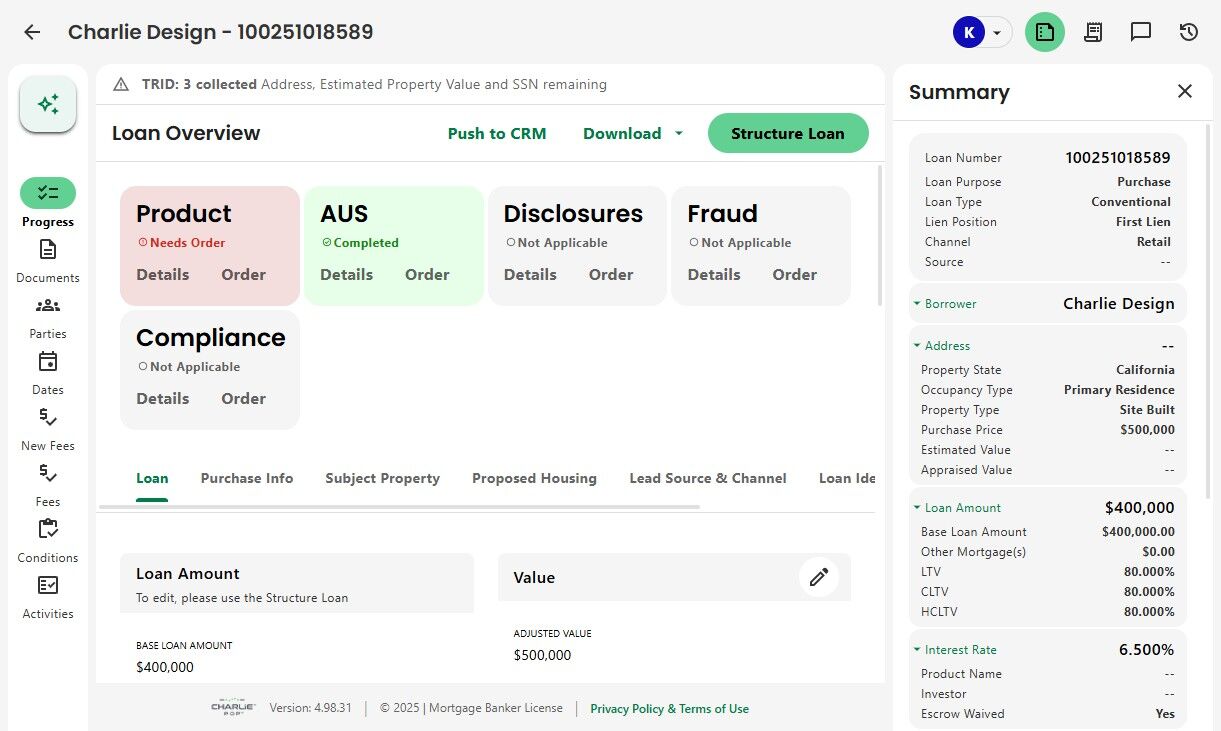This screenshot has width=1221, height=731.
Task: Open the AI sparkle assistant button
Action: [x=48, y=104]
